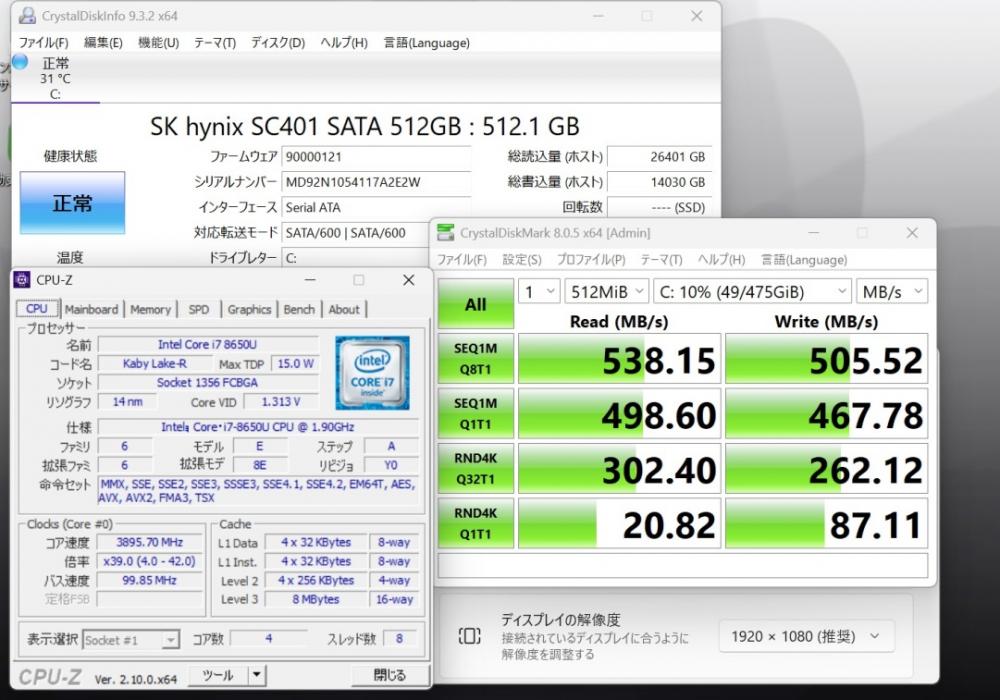Open the drive selector C: 10% dropdown

click(x=753, y=292)
